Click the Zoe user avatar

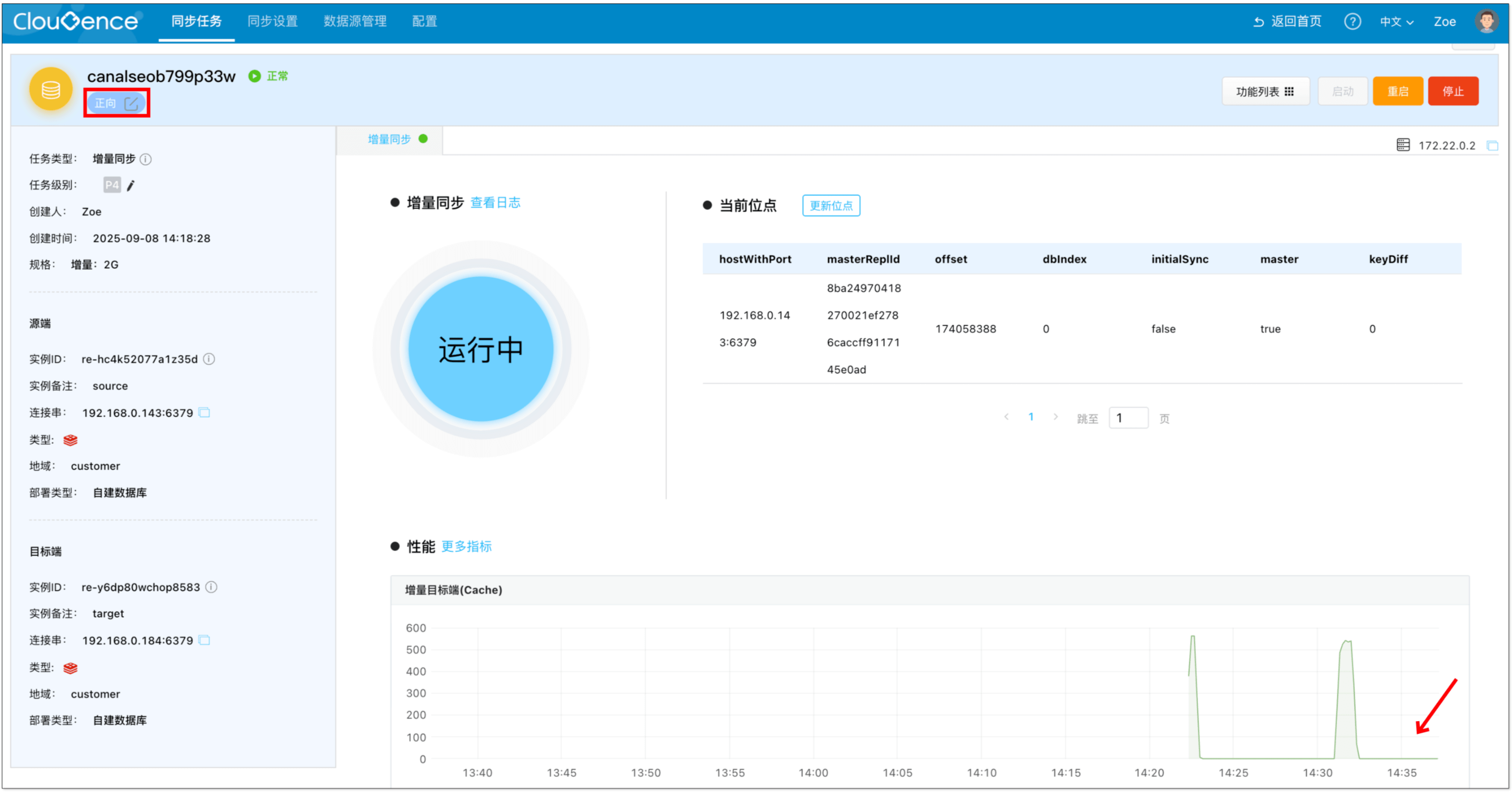pyautogui.click(x=1486, y=22)
